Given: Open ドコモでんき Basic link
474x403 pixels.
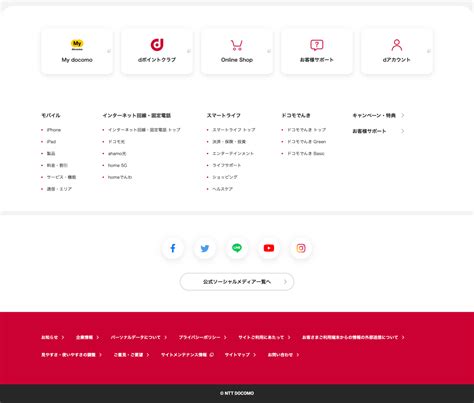Looking at the screenshot, I should tap(306, 153).
